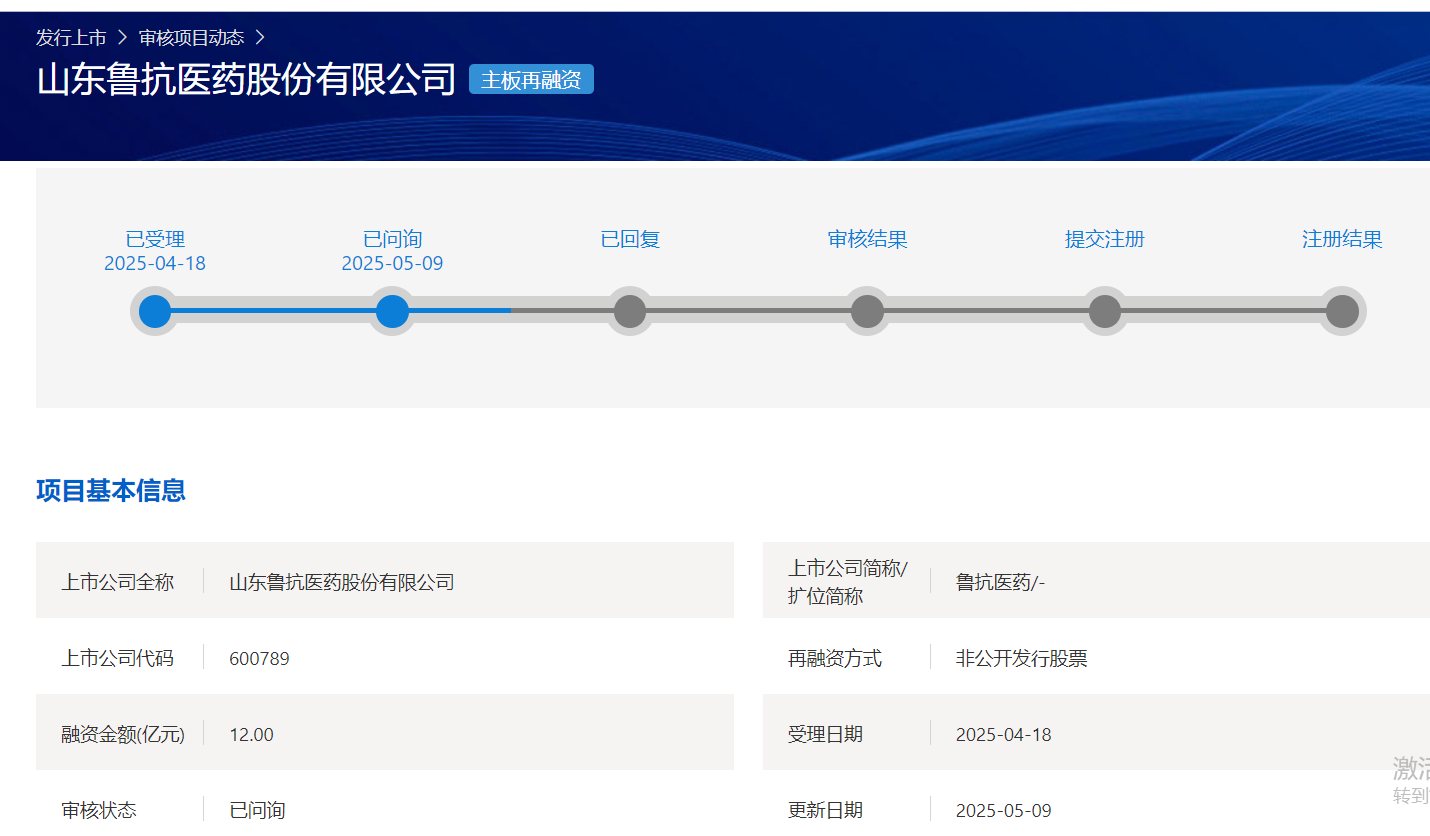Click the 更新日期 value 2025-05-09
The image size is (1430, 836).
pyautogui.click(x=1003, y=810)
